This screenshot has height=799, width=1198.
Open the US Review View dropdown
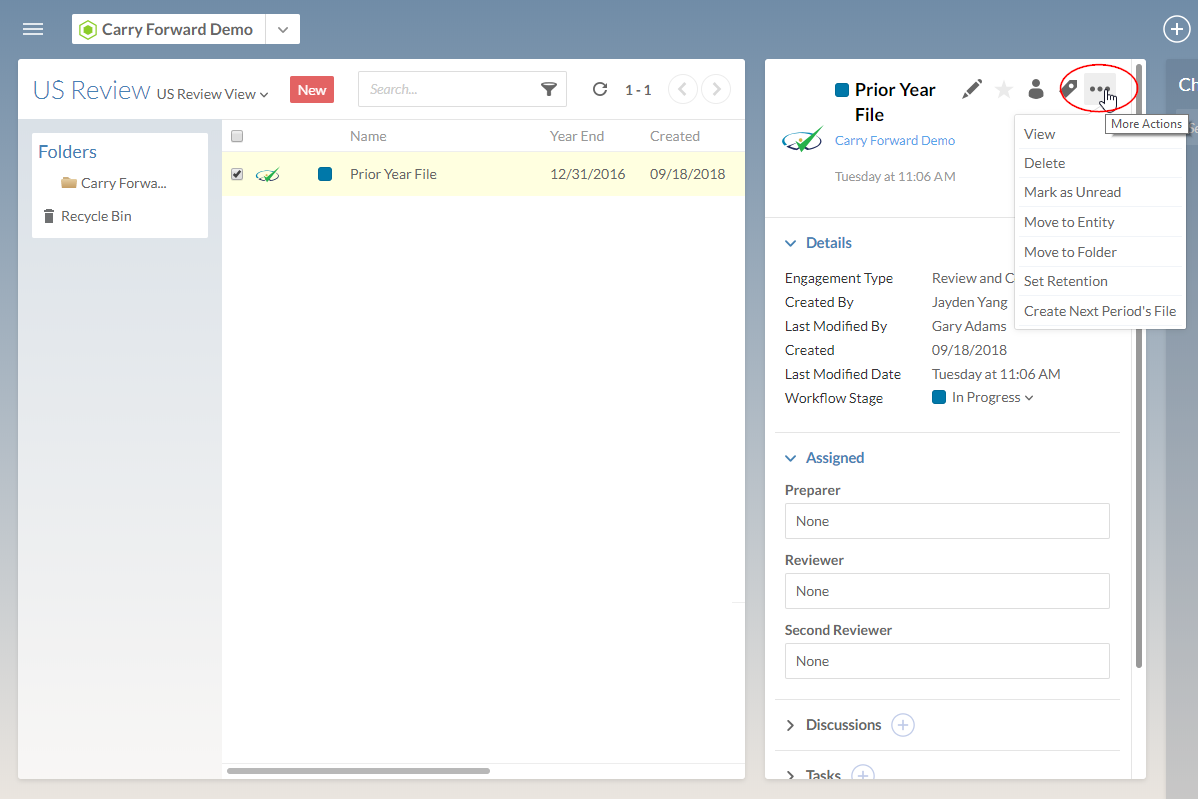[x=212, y=94]
